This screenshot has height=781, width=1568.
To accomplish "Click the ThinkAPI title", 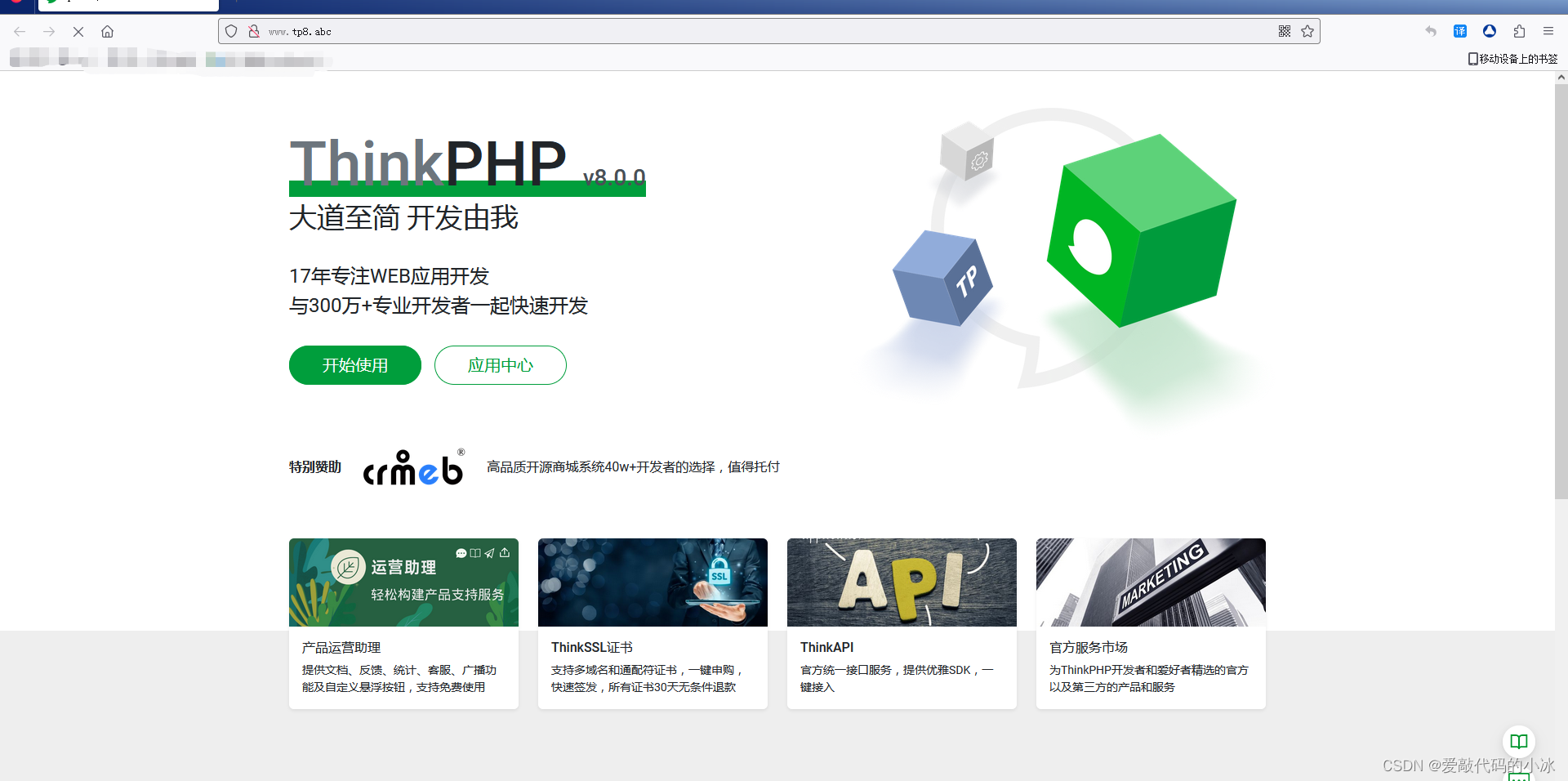I will point(826,648).
